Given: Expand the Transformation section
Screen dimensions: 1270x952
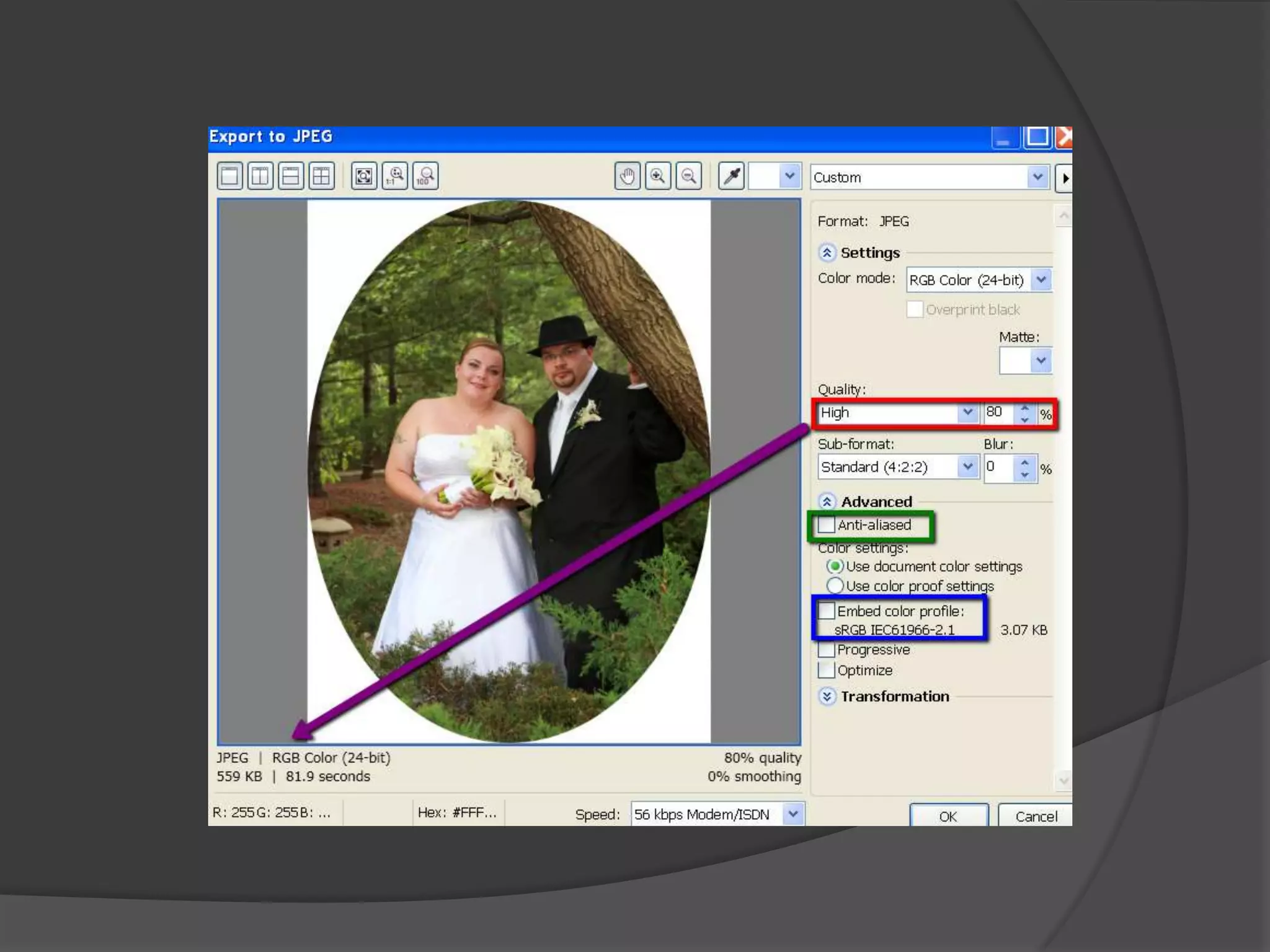Looking at the screenshot, I should click(x=827, y=696).
